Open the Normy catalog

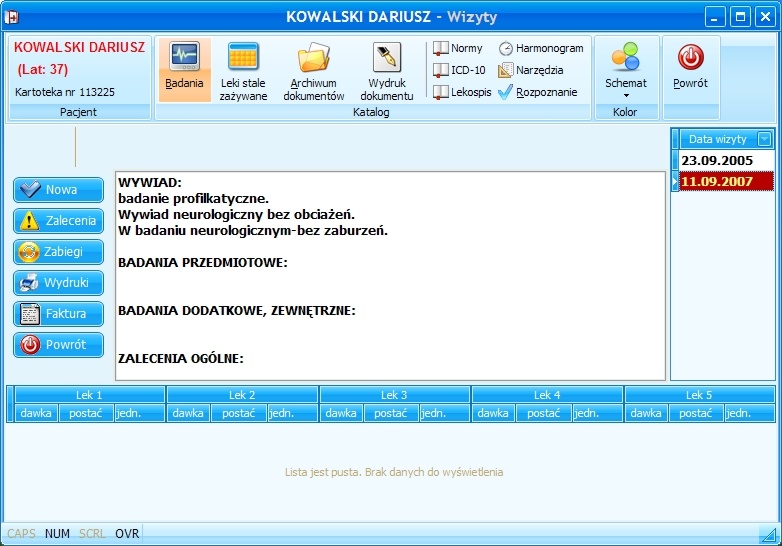click(458, 48)
